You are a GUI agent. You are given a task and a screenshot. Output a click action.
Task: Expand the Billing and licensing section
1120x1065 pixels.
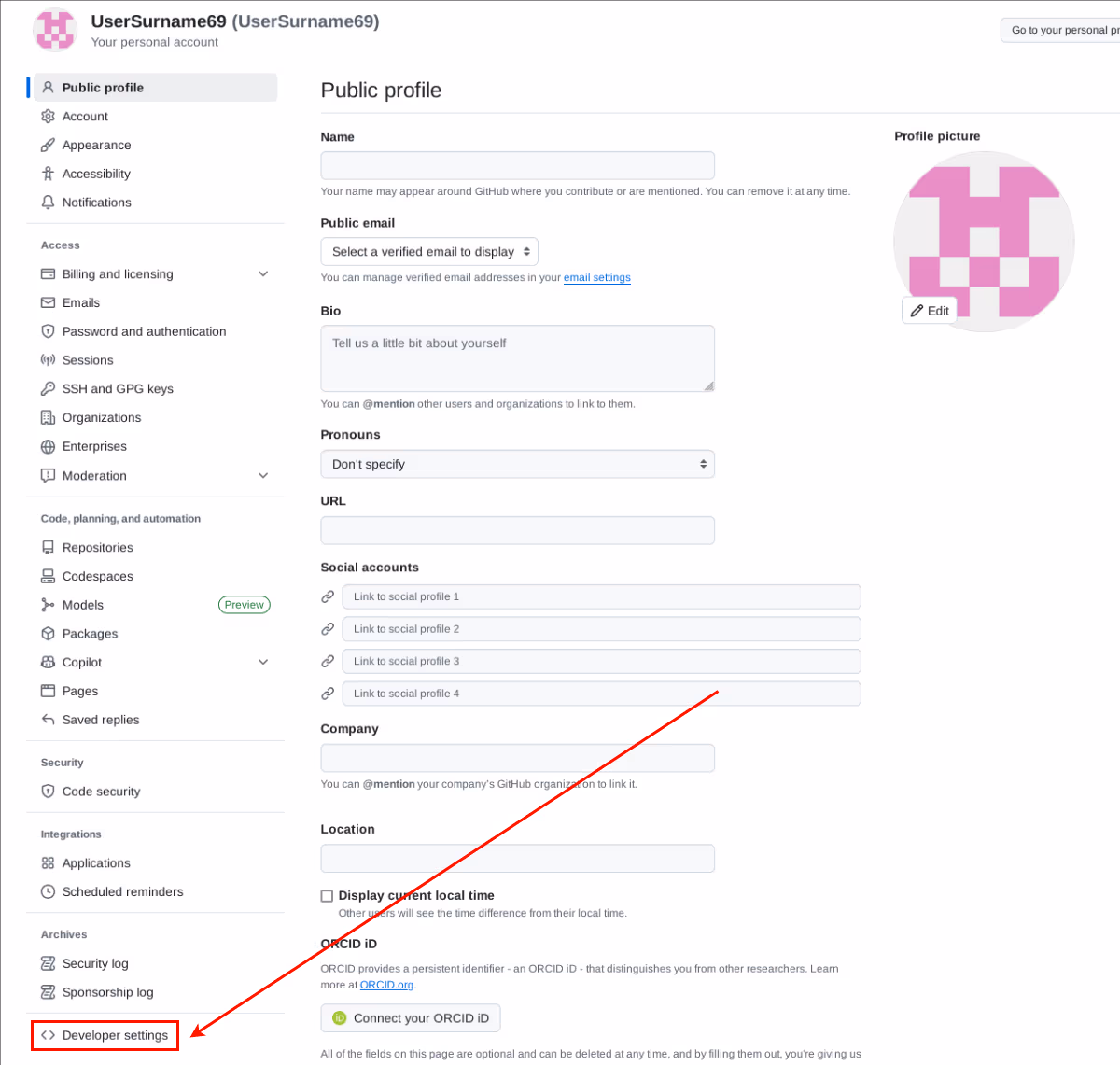[x=263, y=274]
